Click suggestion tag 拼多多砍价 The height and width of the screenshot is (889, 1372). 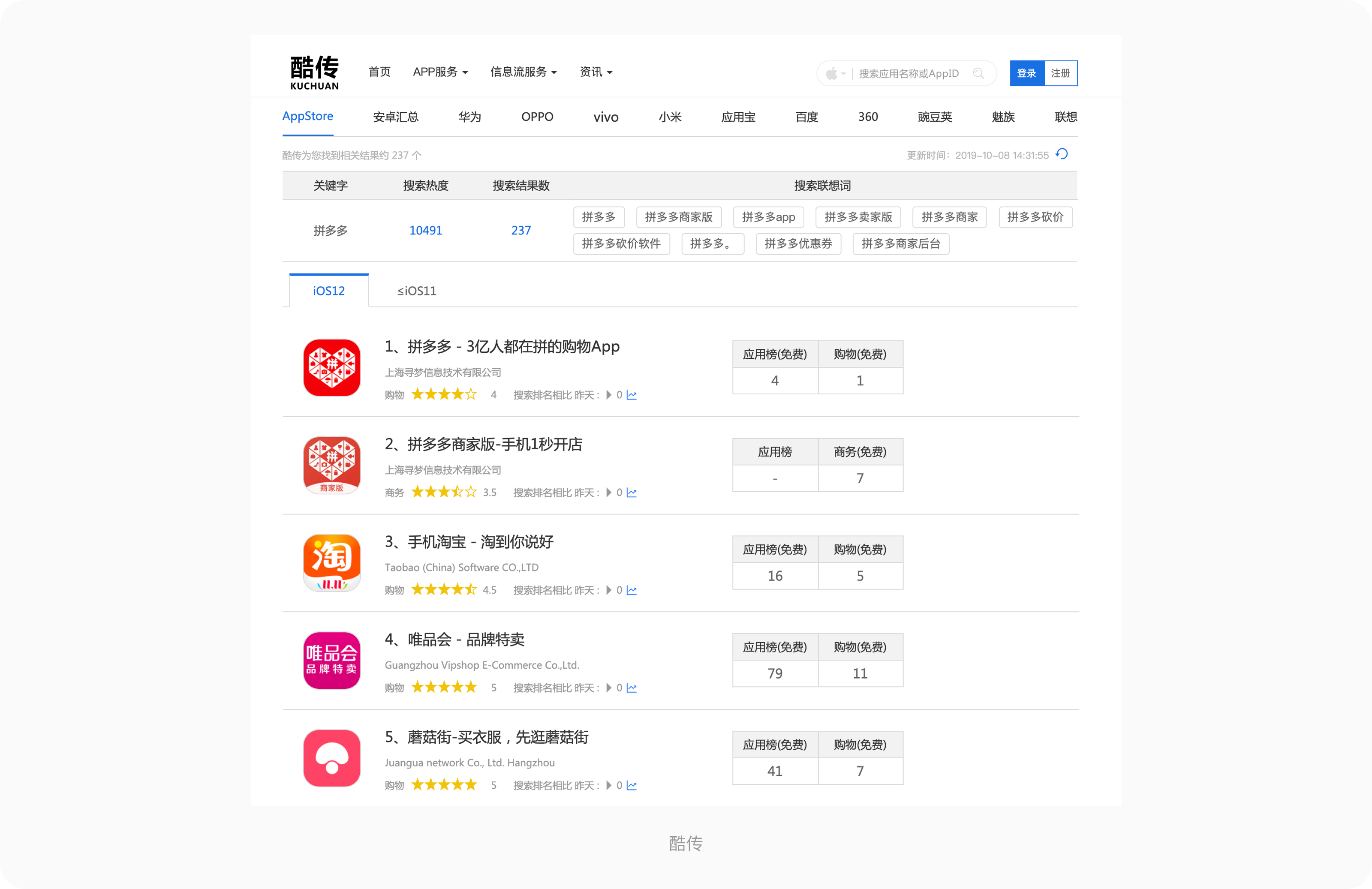(x=1035, y=217)
